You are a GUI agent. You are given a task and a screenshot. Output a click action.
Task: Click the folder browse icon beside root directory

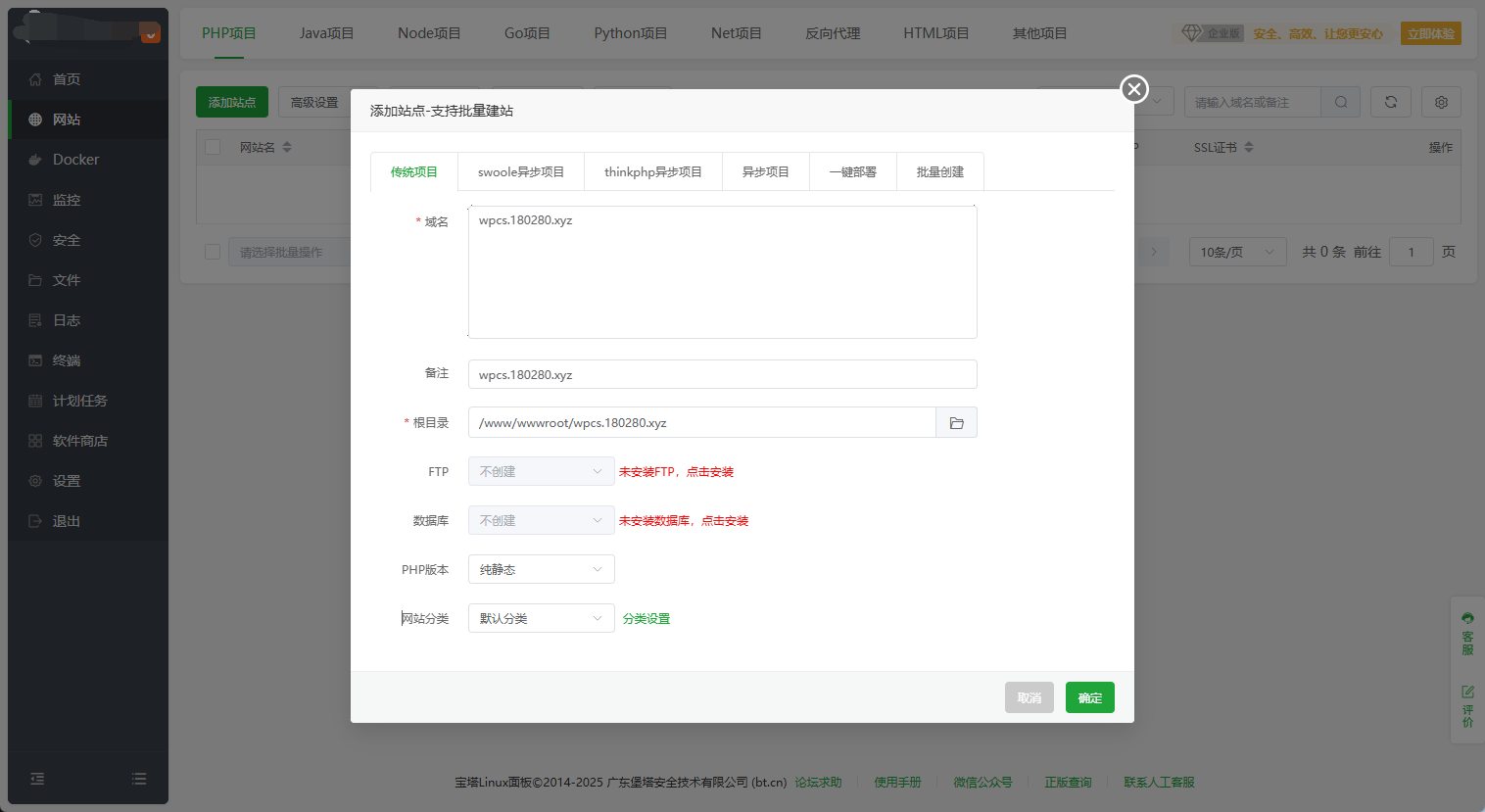point(956,423)
